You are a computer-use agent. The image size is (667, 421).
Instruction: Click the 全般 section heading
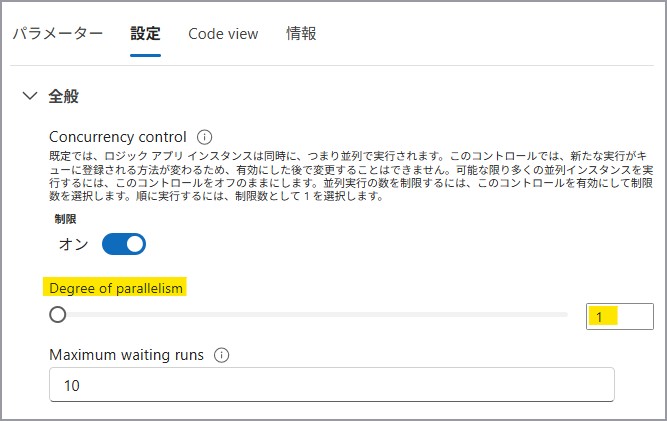(x=64, y=97)
